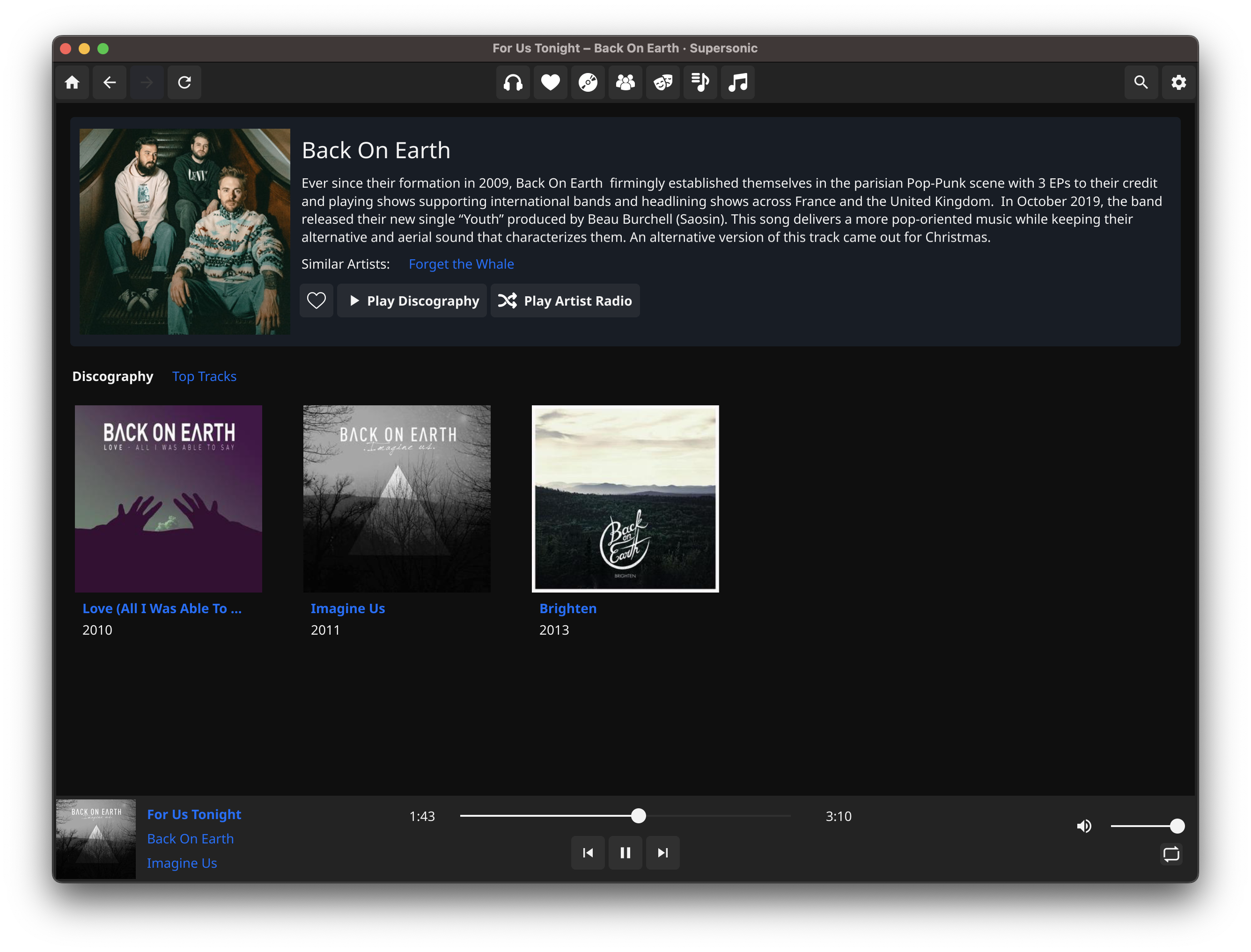Toggle the repeat loop mode
The width and height of the screenshot is (1251, 952).
coord(1171,854)
